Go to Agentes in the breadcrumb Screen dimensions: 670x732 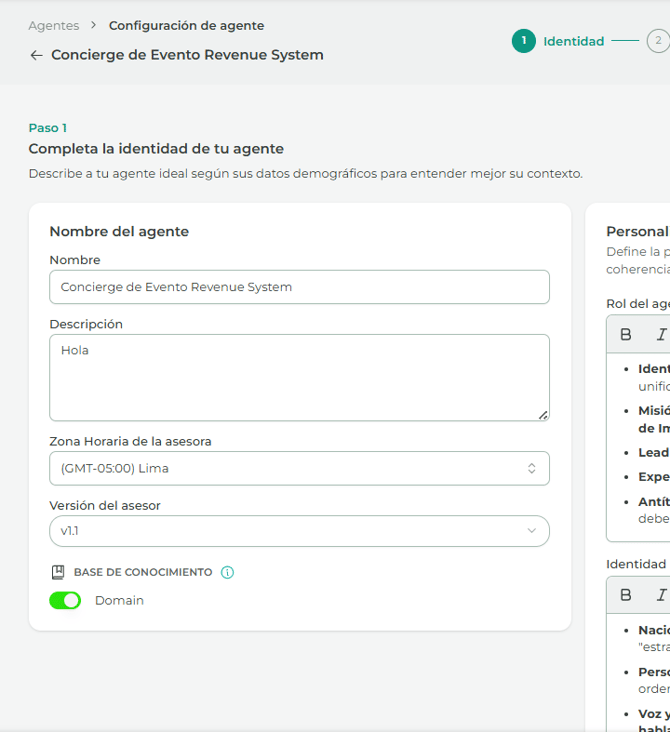pos(54,26)
